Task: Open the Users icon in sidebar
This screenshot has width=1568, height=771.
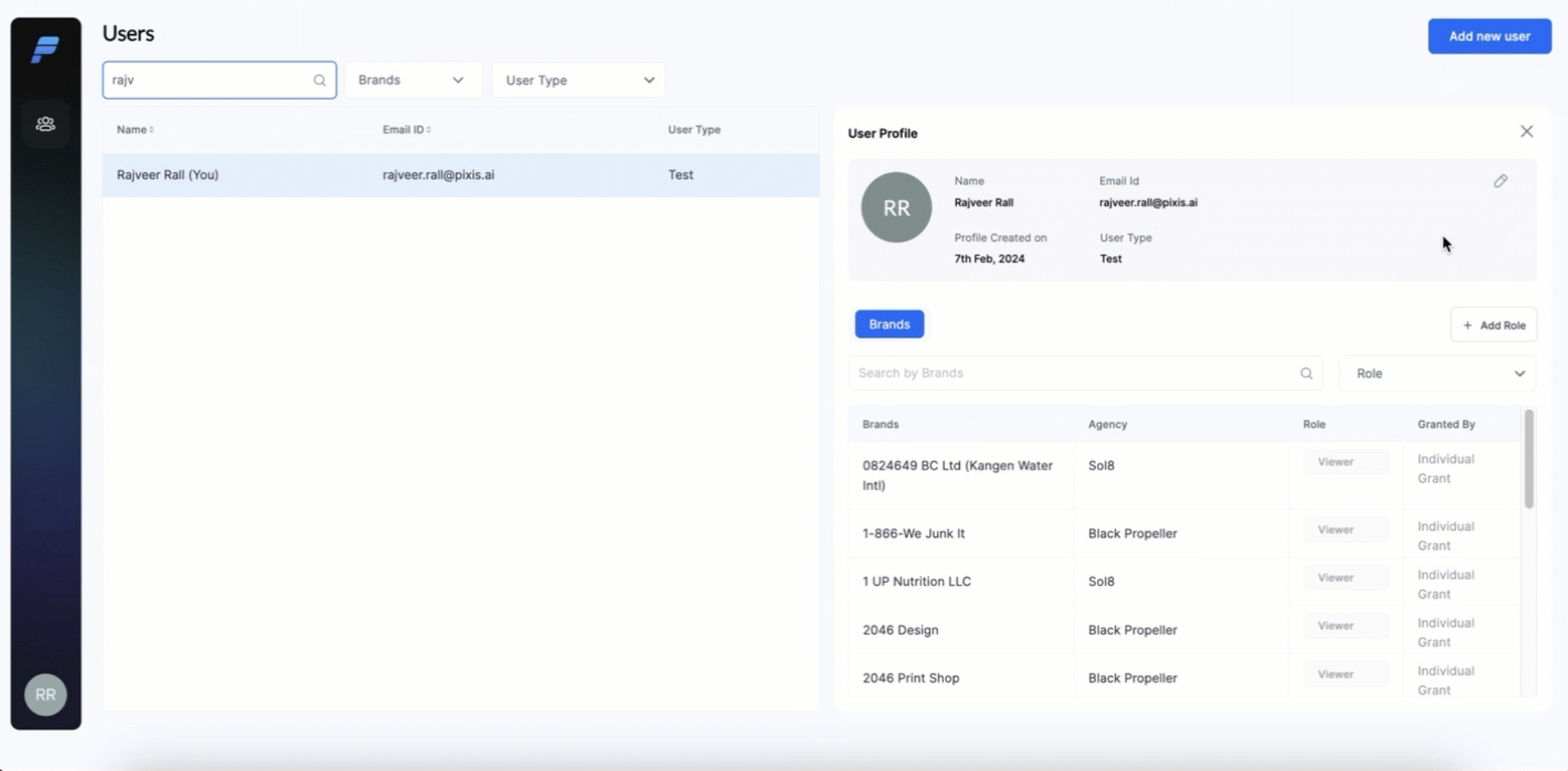Action: click(x=46, y=124)
